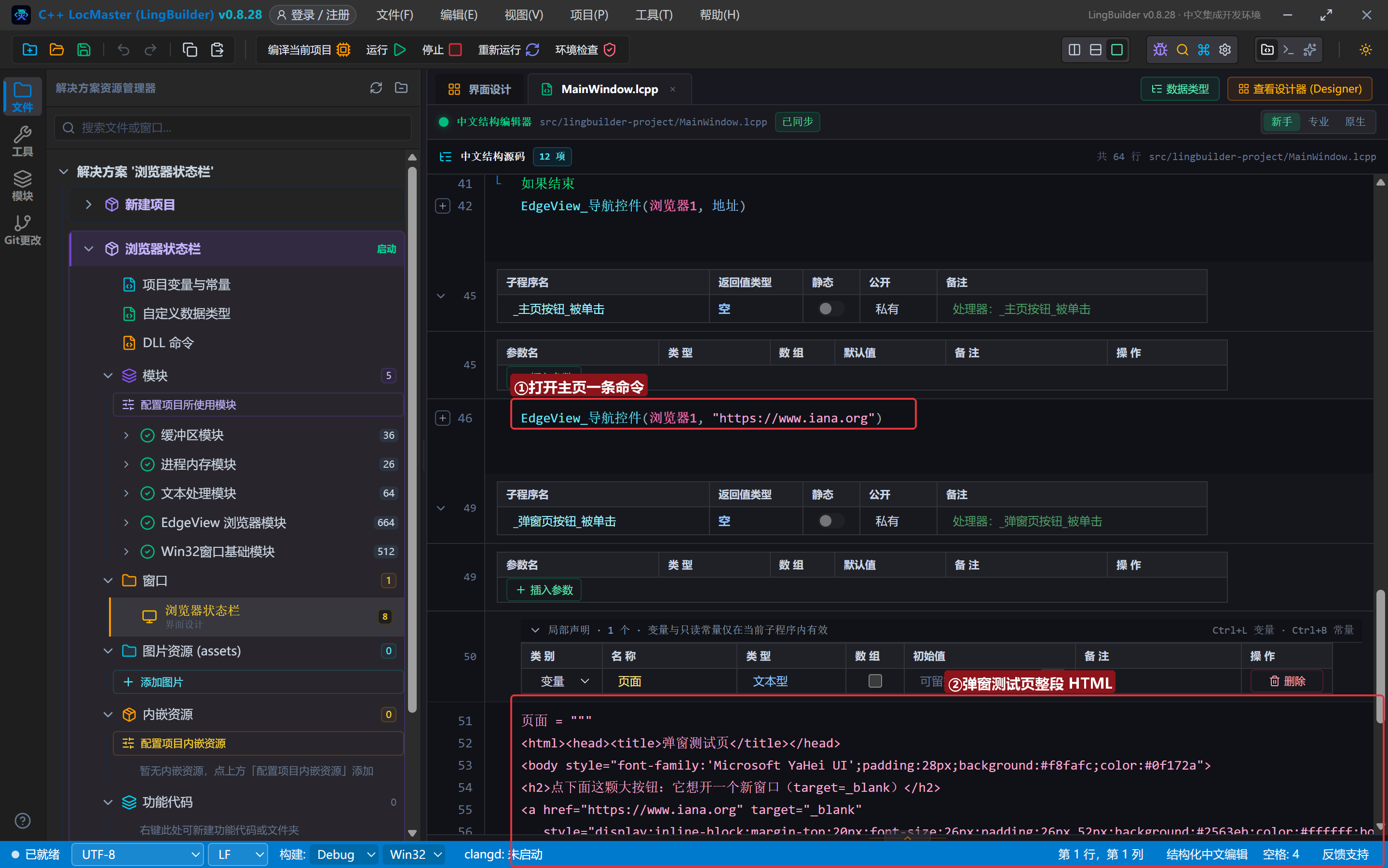Toggle 静态 switch for _主页按钮_被单击
The image size is (1388, 868).
point(830,309)
